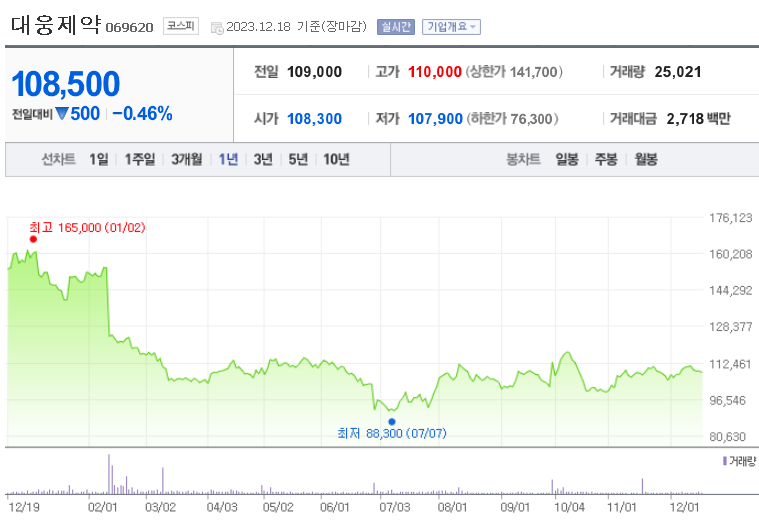
Task: Select the 3년 line chart period
Action: pyautogui.click(x=263, y=159)
